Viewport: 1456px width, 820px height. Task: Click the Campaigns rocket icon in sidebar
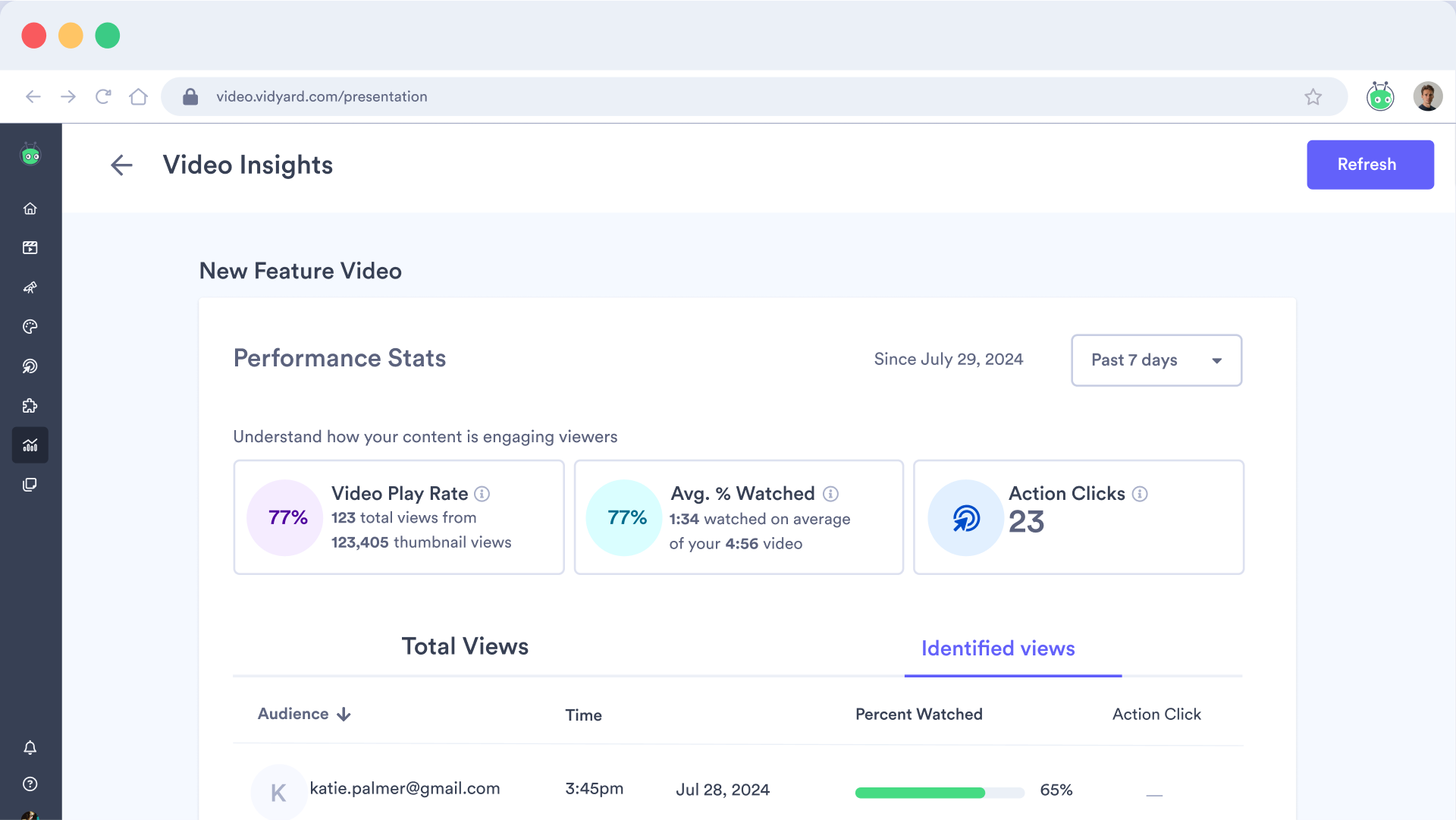coord(30,287)
